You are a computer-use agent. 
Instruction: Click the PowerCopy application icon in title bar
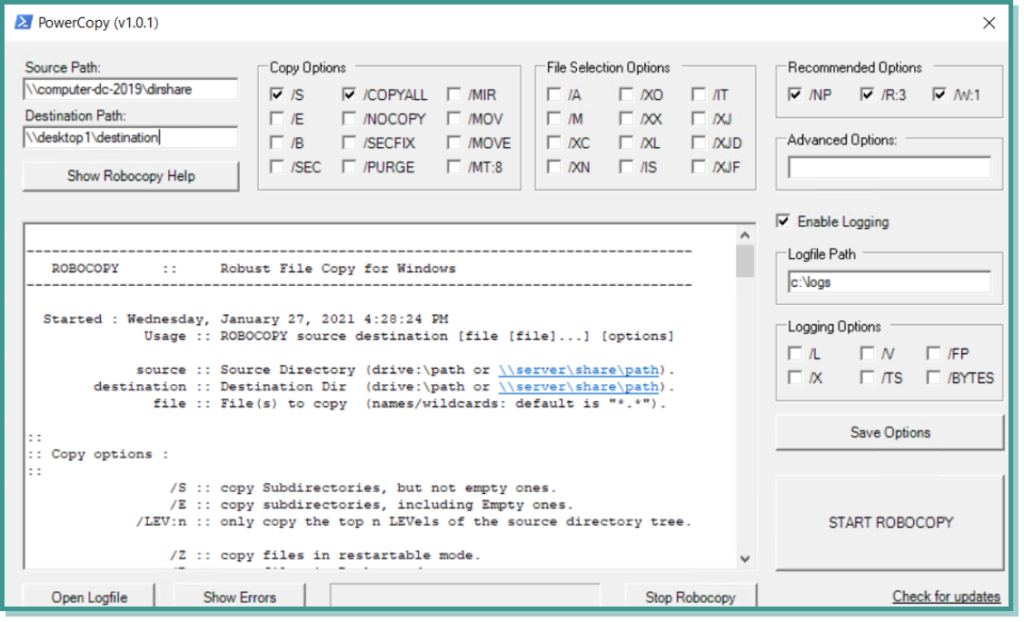coord(22,22)
